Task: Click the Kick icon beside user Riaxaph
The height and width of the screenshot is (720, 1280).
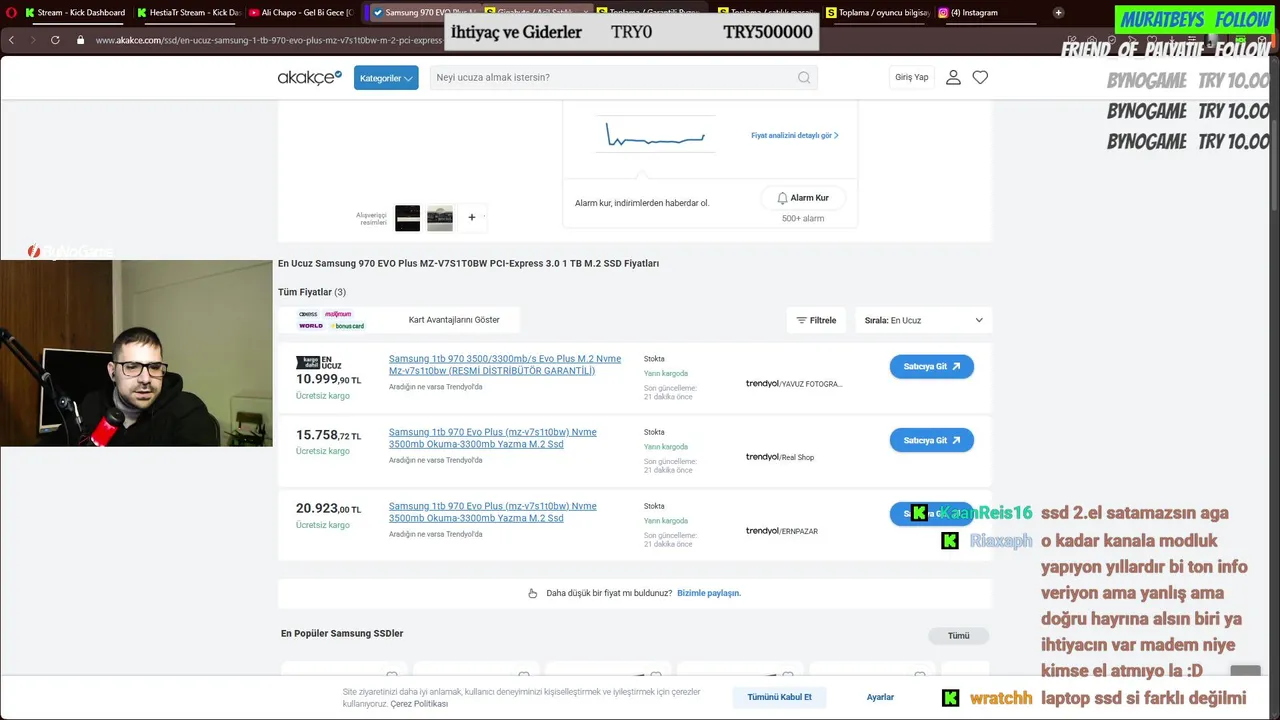Action: [950, 541]
